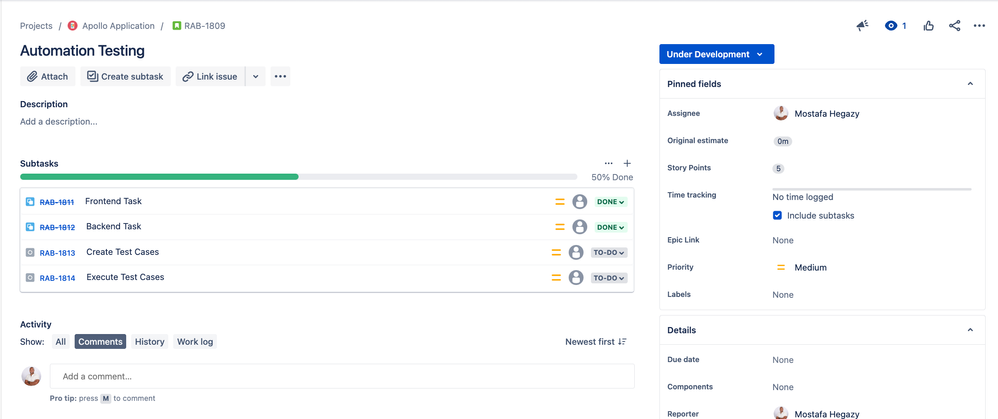
Task: Click the Create subtask button
Action: pyautogui.click(x=125, y=76)
